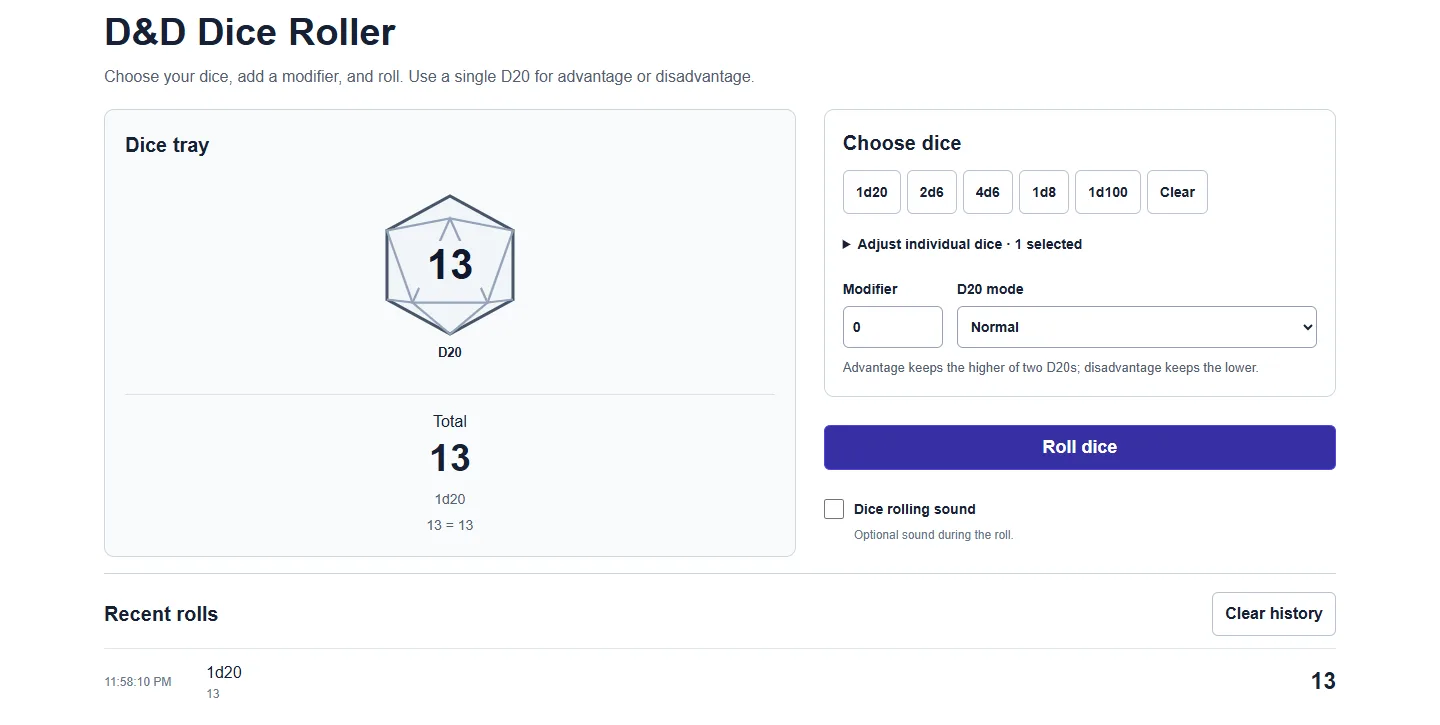
Task: Select the 1d8 preset button
Action: 1044,192
